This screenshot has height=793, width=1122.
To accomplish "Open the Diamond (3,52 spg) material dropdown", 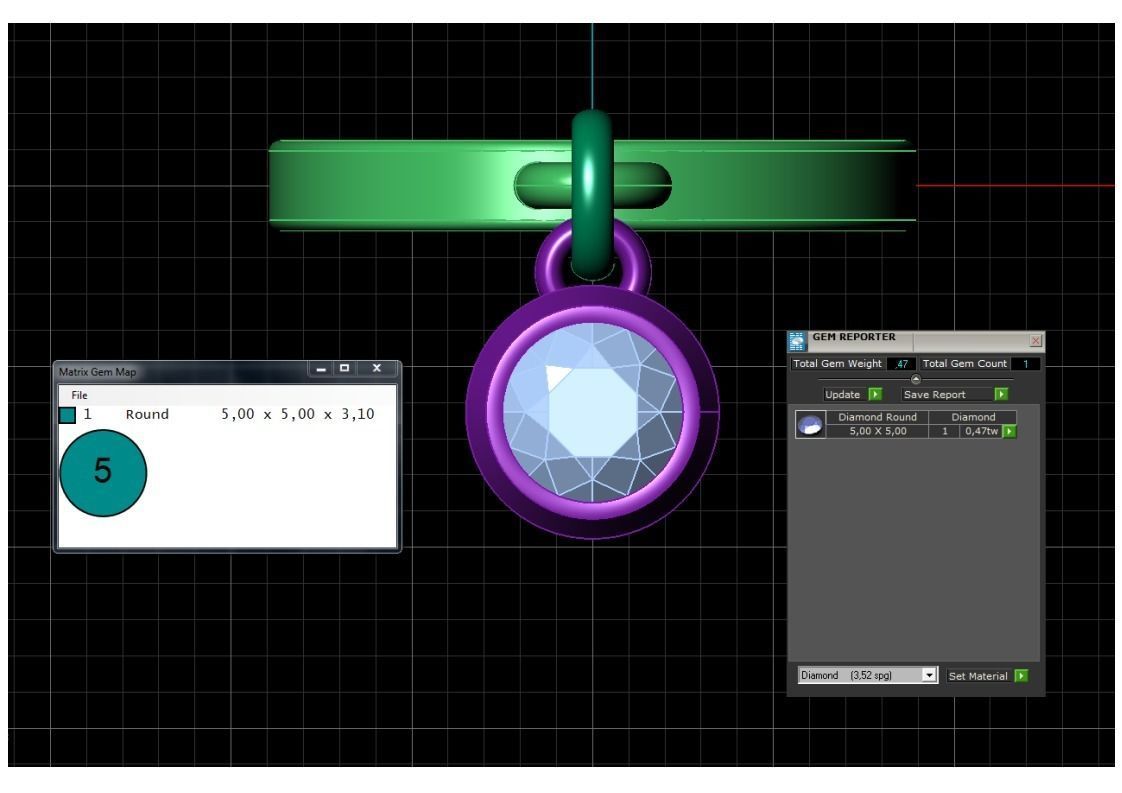I will coord(867,675).
